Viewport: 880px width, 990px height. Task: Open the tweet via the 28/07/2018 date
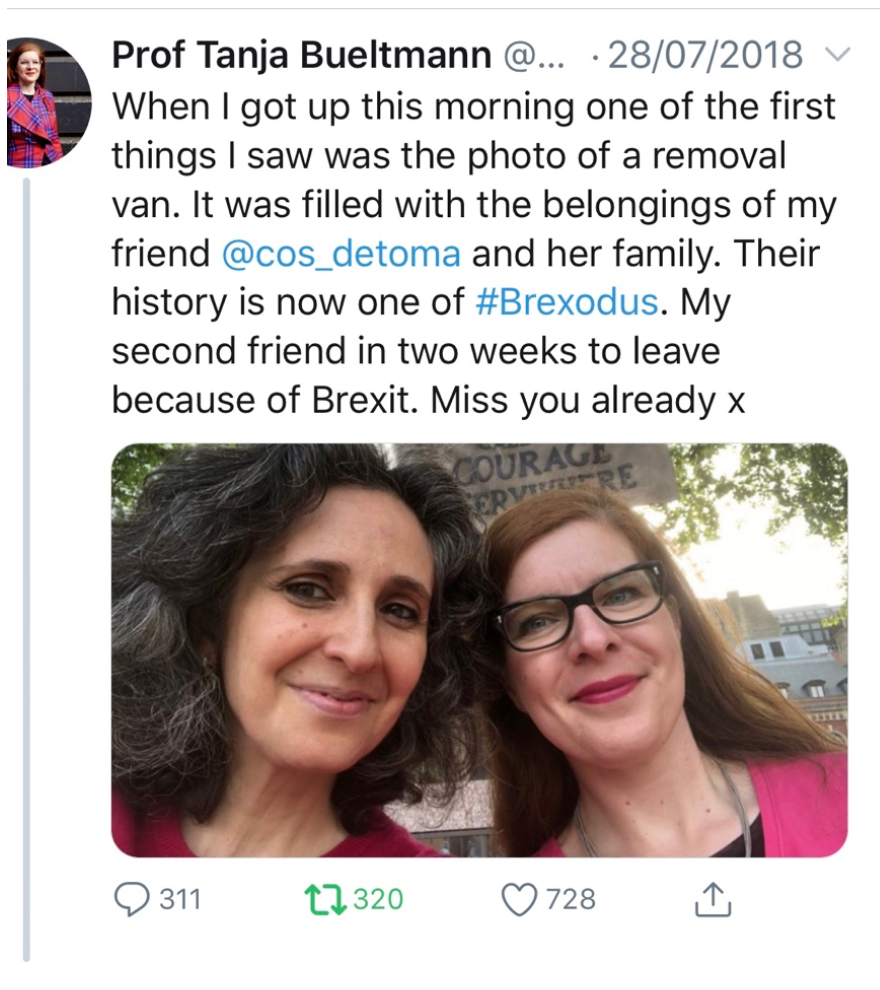coord(704,55)
